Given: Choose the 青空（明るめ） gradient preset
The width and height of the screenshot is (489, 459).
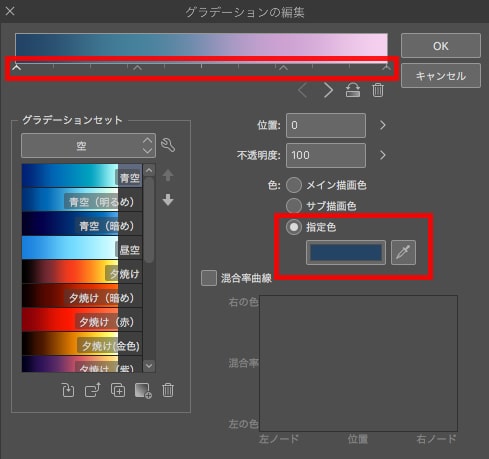Looking at the screenshot, I should pyautogui.click(x=82, y=200).
